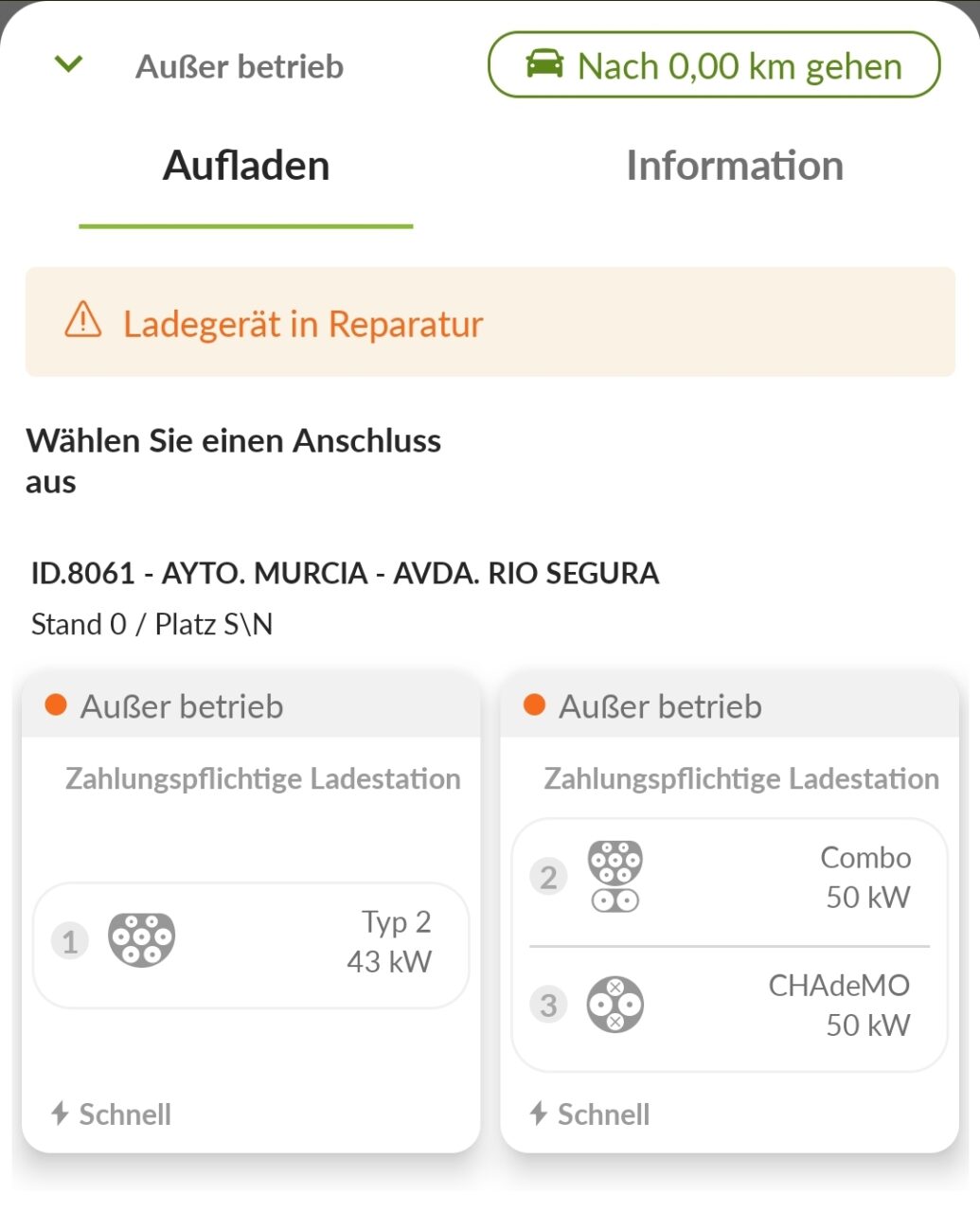Tap the Ladegerät in Reparatur notice
Screen dimensions: 980x1212
pos(303,324)
